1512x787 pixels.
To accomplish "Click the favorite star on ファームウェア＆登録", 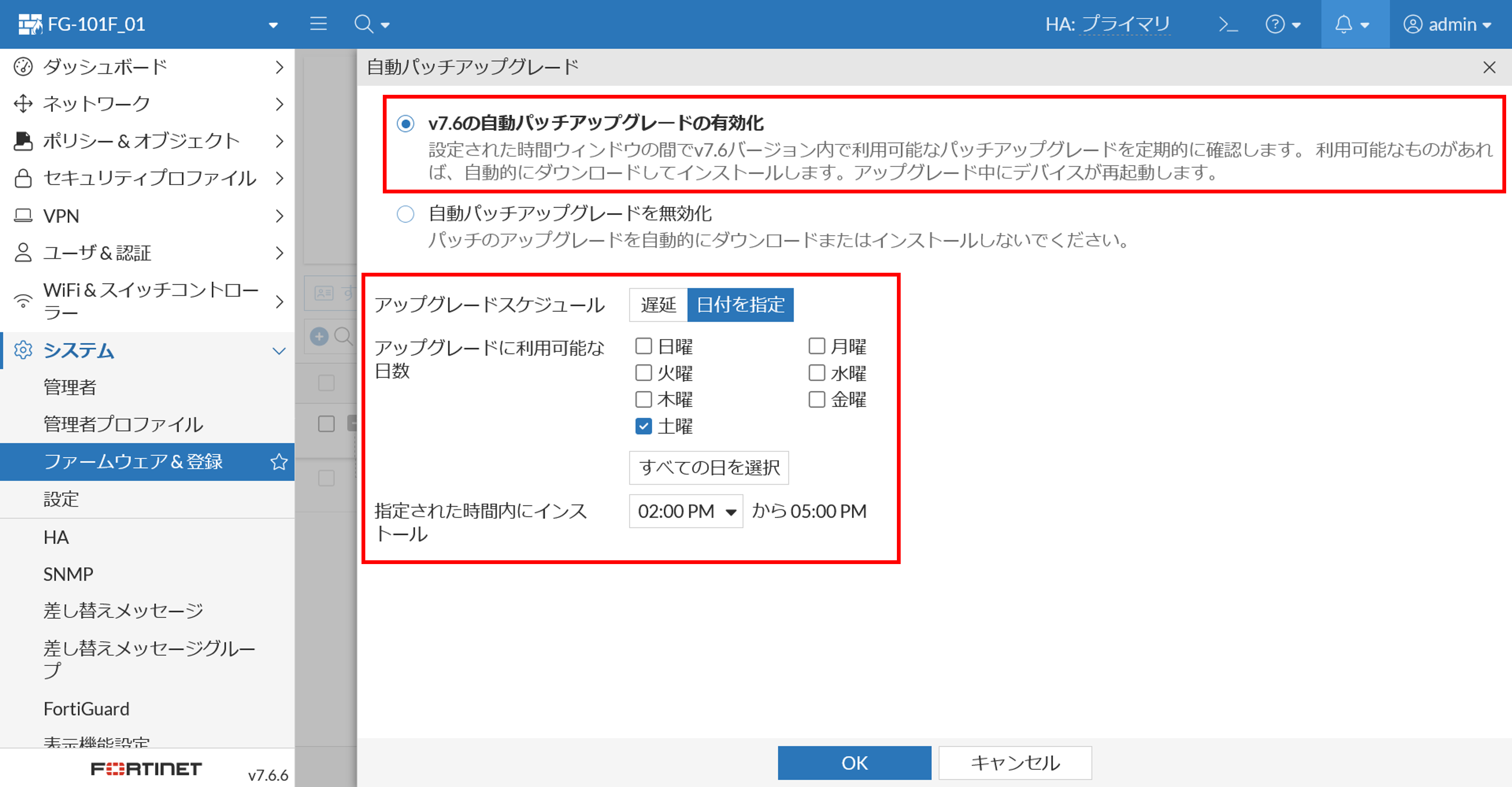I will (279, 462).
